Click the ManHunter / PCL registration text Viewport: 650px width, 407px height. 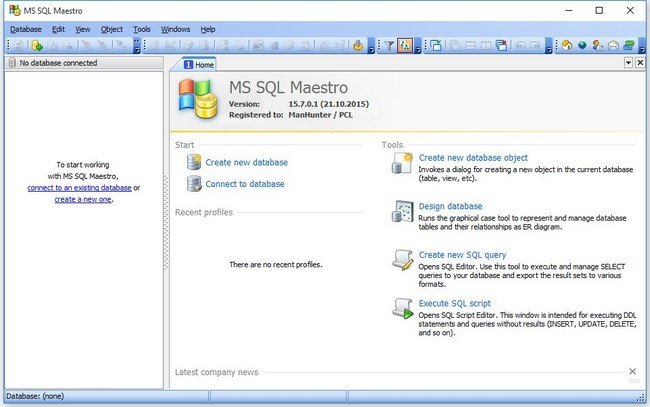(320, 115)
